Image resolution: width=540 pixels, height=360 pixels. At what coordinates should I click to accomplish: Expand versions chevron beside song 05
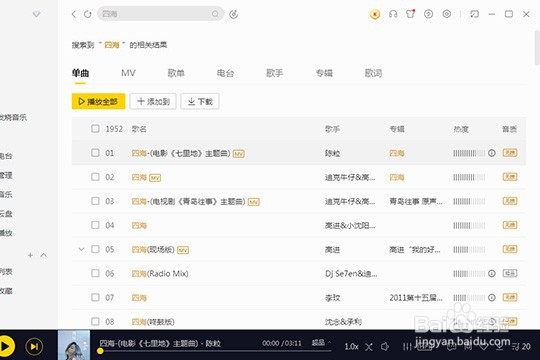[x=81, y=249]
